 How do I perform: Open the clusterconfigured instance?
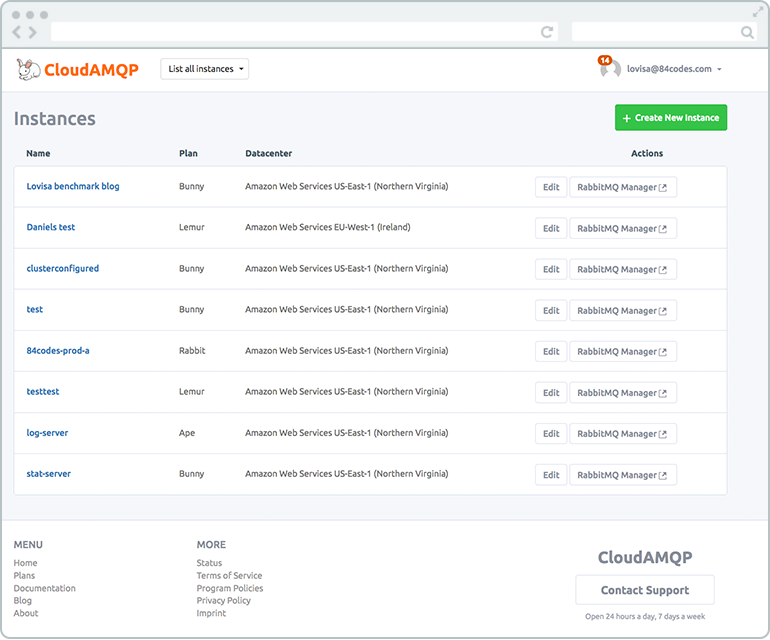tap(62, 268)
